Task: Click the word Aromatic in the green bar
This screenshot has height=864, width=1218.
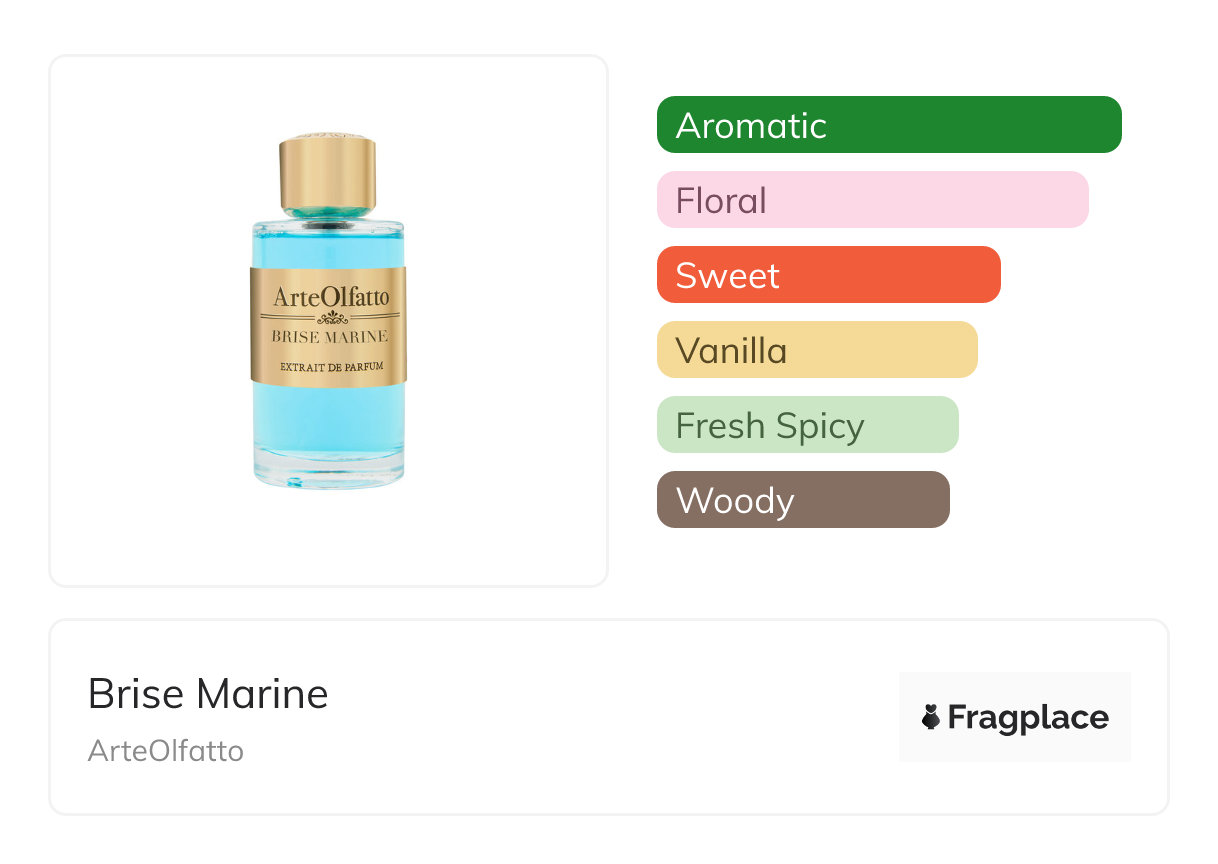Action: pyautogui.click(x=751, y=126)
